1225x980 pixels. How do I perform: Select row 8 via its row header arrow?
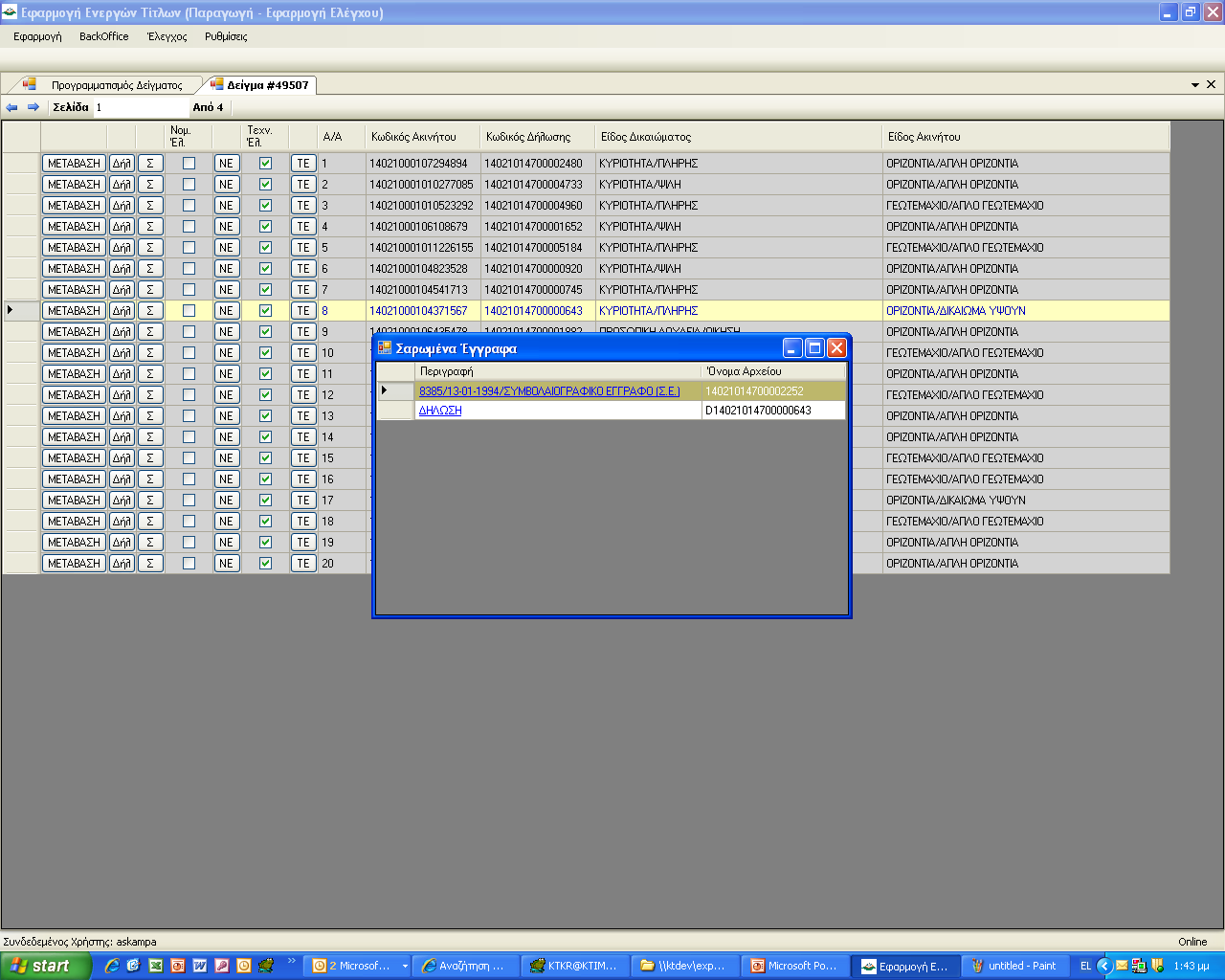click(20, 311)
